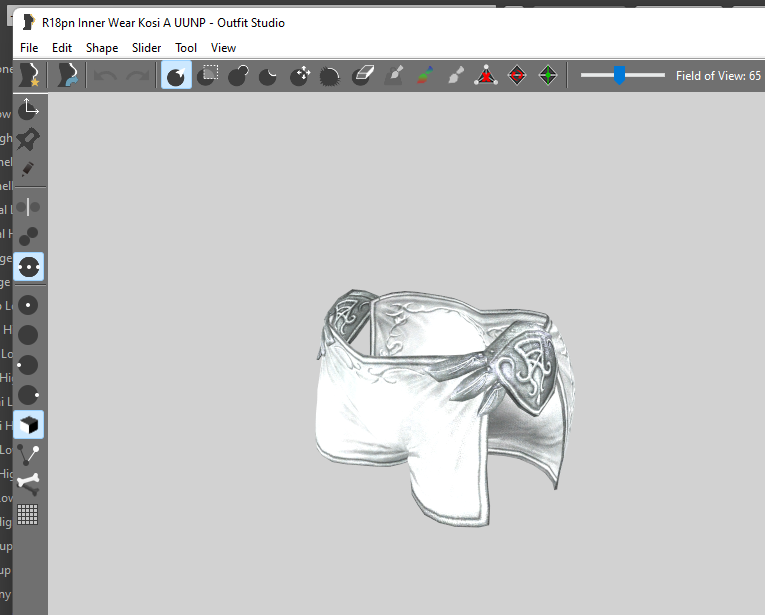Open the Tool menu
Screen dimensions: 765x615
pyautogui.click(x=186, y=48)
